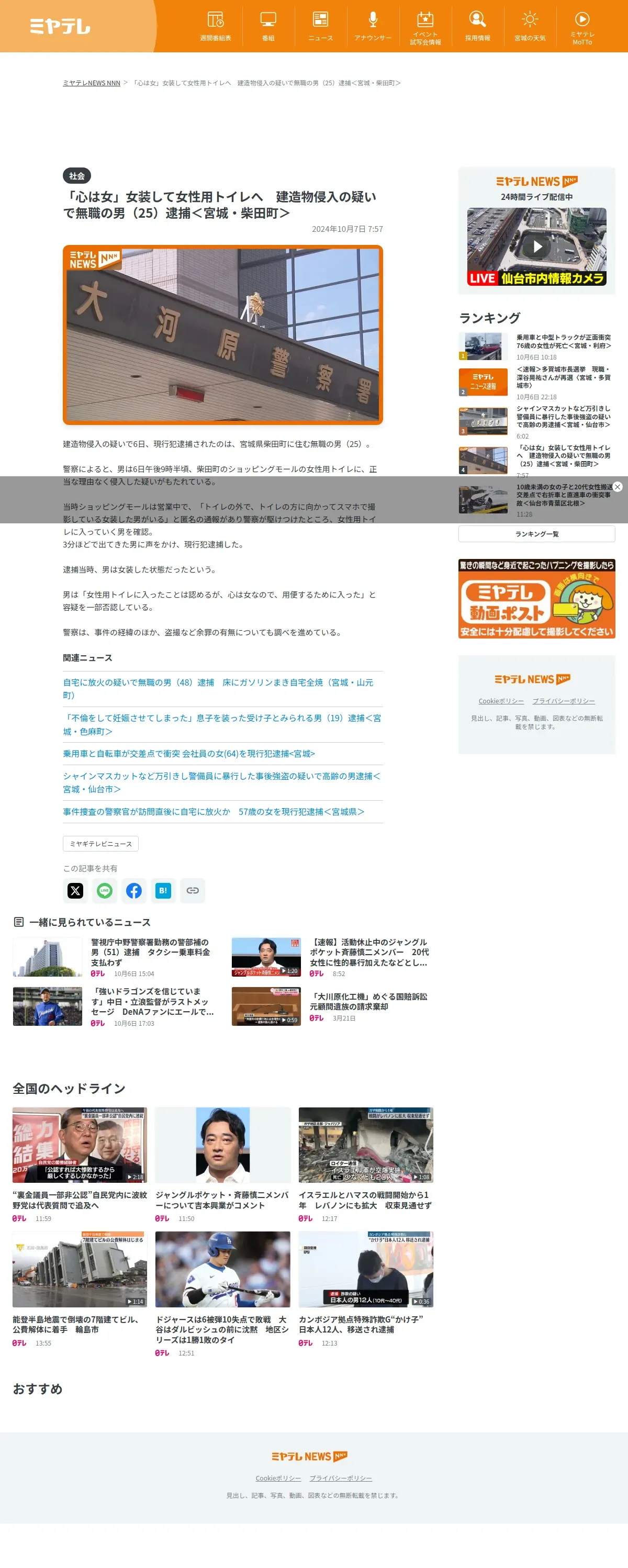
Task: Open sidebar Cookieポリシー link
Action: point(501,701)
